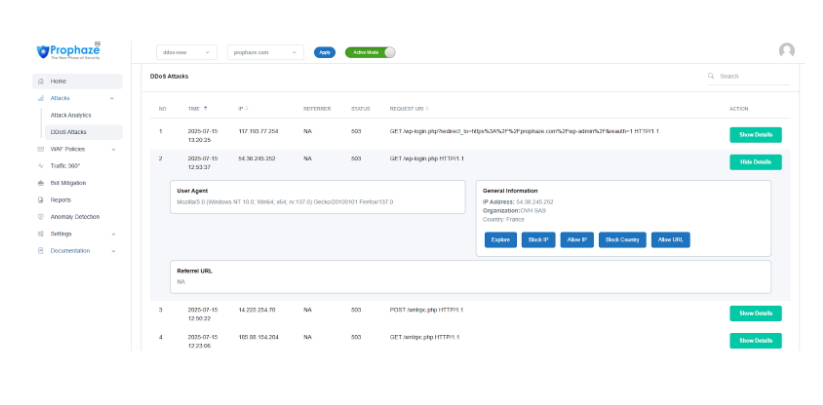Screen dimensions: 823x405
Task: Click the Anomaly Detection shield icon
Action: coord(40,217)
